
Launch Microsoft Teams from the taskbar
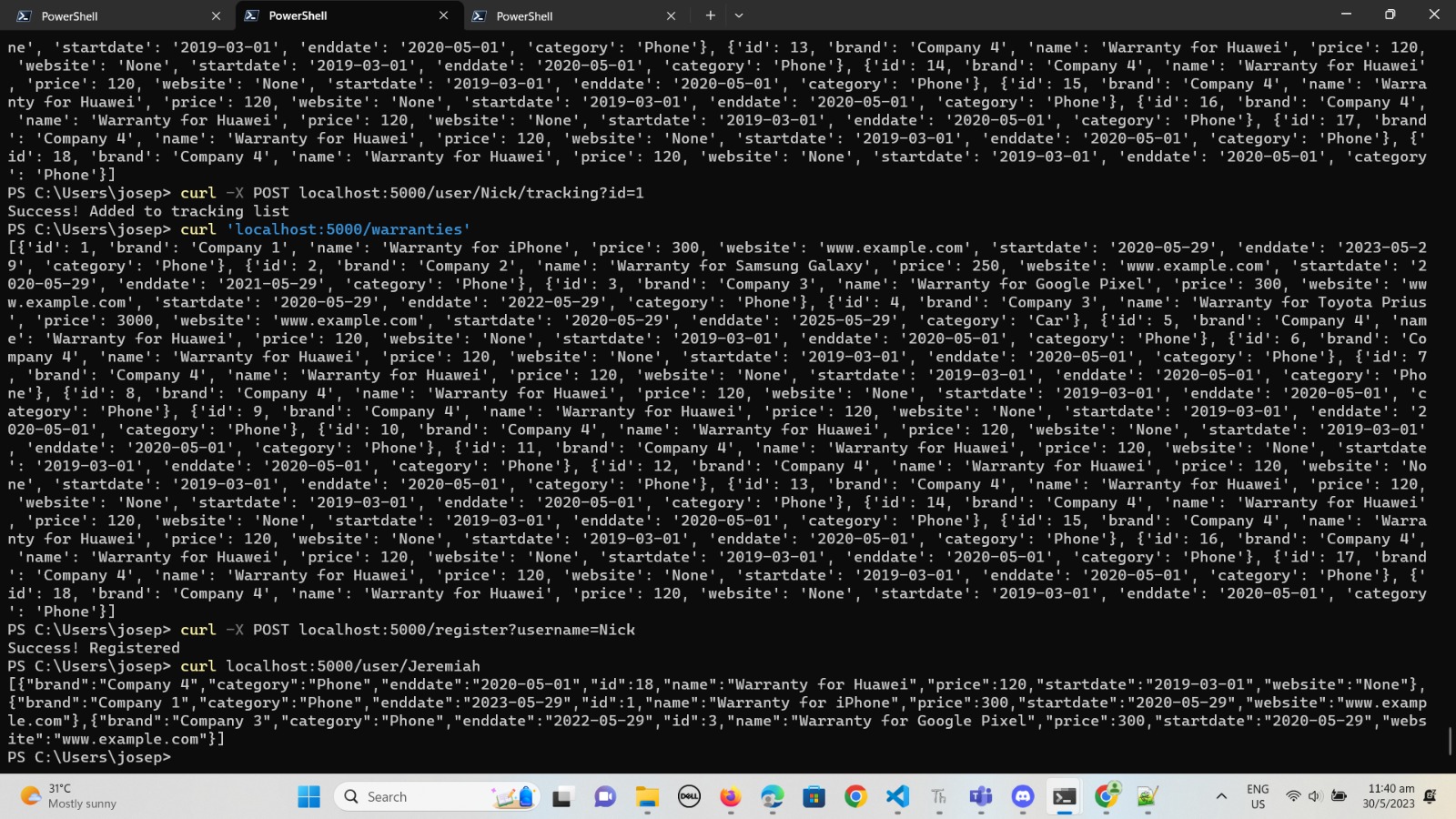click(x=980, y=796)
